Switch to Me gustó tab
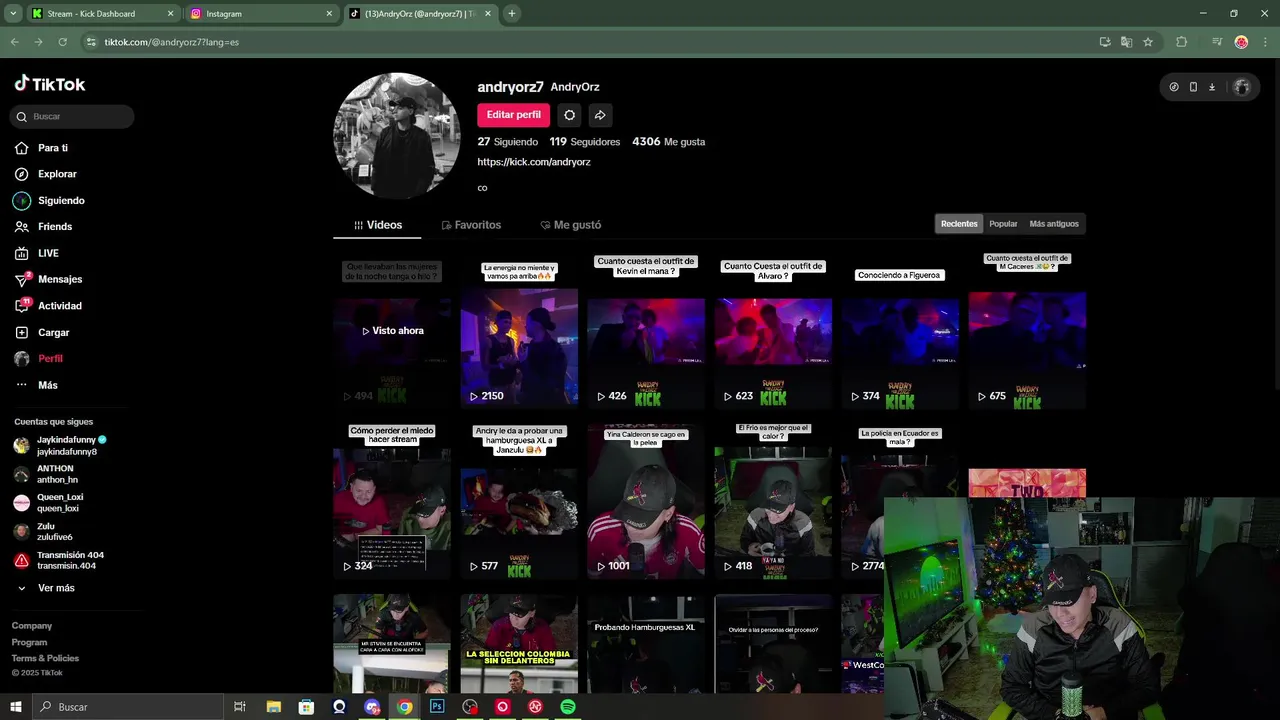1280x720 pixels. pos(571,225)
